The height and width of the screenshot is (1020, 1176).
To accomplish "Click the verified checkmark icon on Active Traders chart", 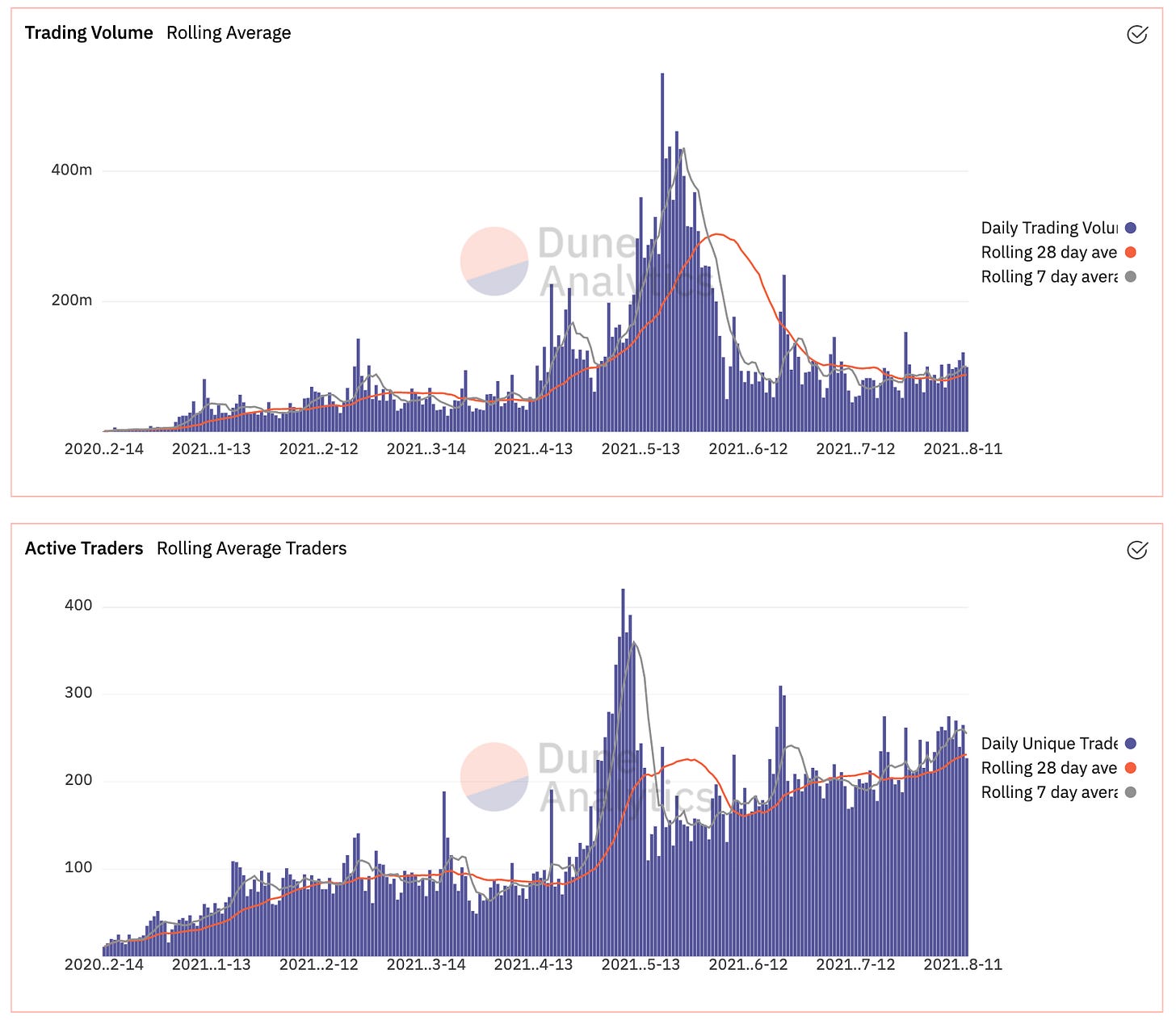I will (1136, 550).
